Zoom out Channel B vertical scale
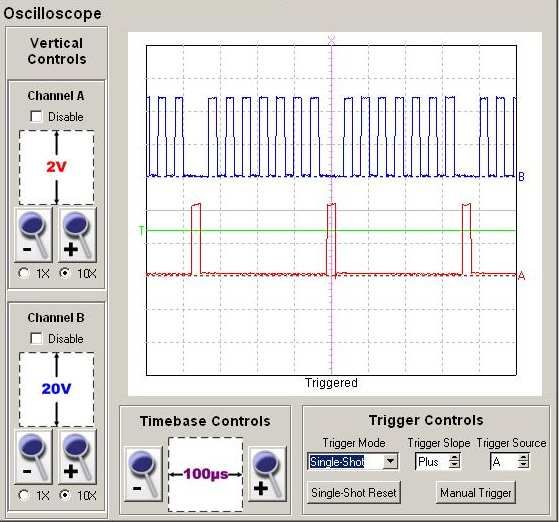The width and height of the screenshot is (559, 522). coord(33,457)
